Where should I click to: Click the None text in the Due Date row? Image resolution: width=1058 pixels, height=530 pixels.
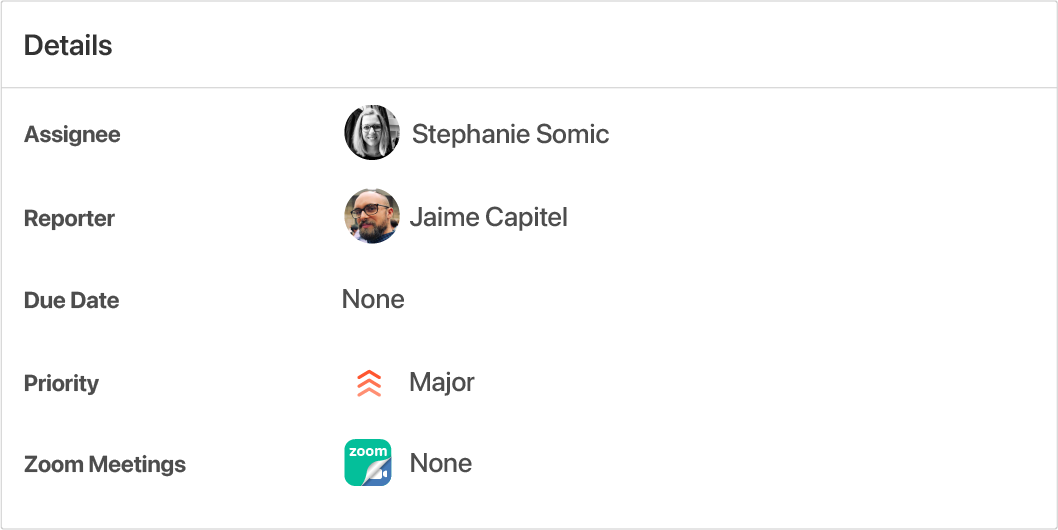(x=373, y=299)
